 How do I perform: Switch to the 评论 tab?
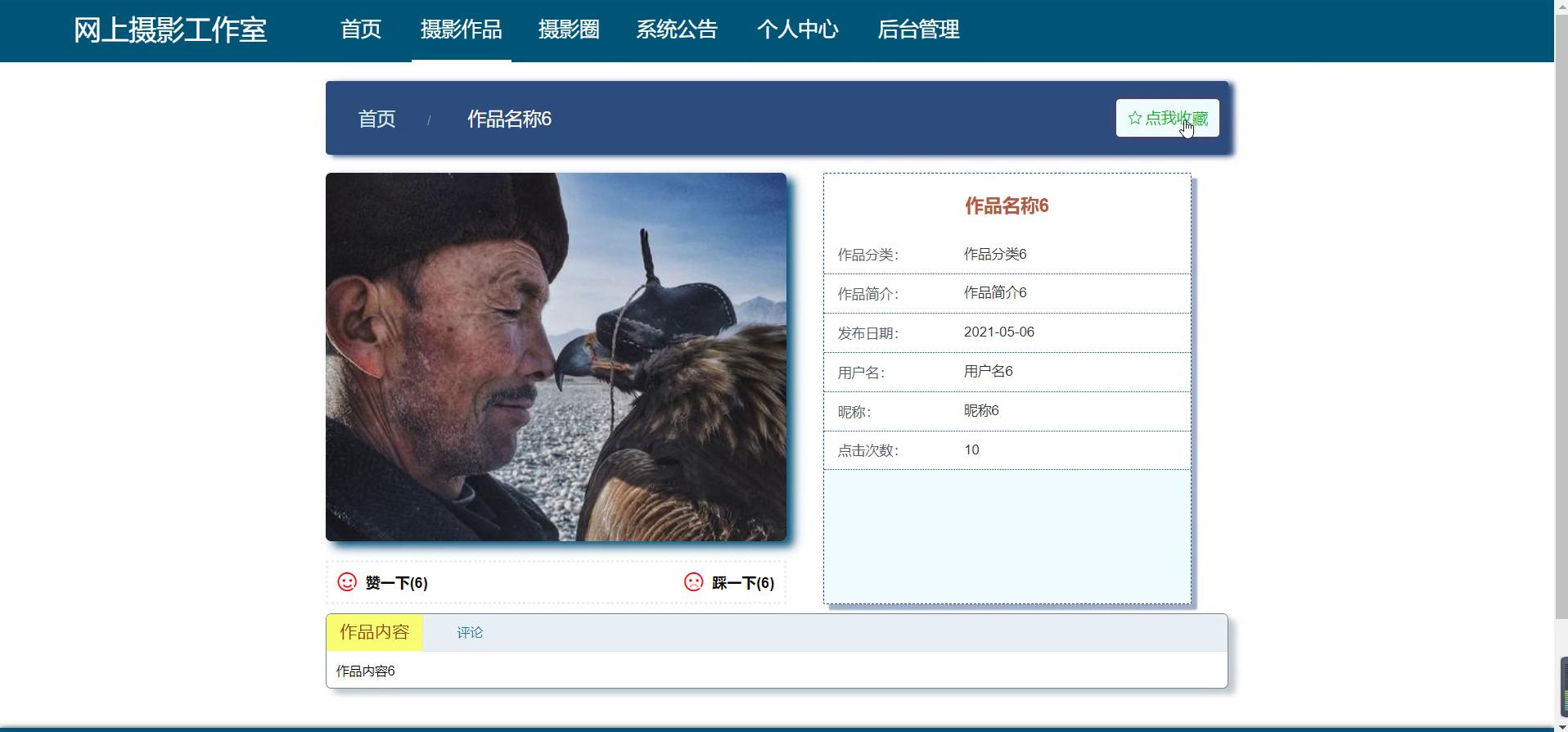point(470,633)
